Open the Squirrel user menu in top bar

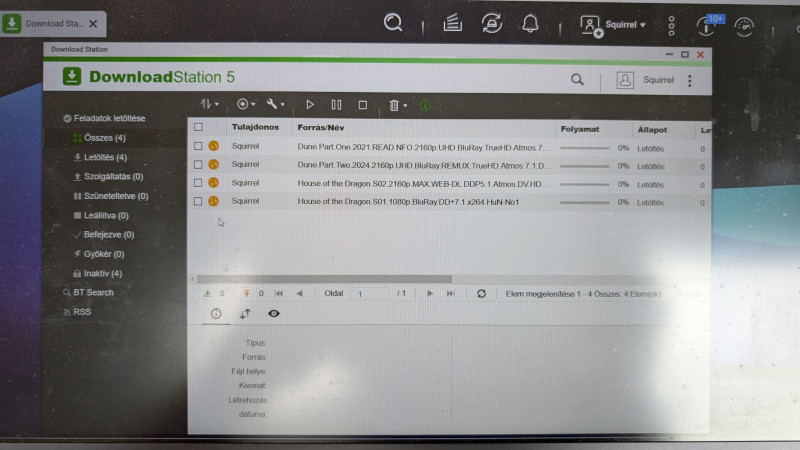(613, 25)
